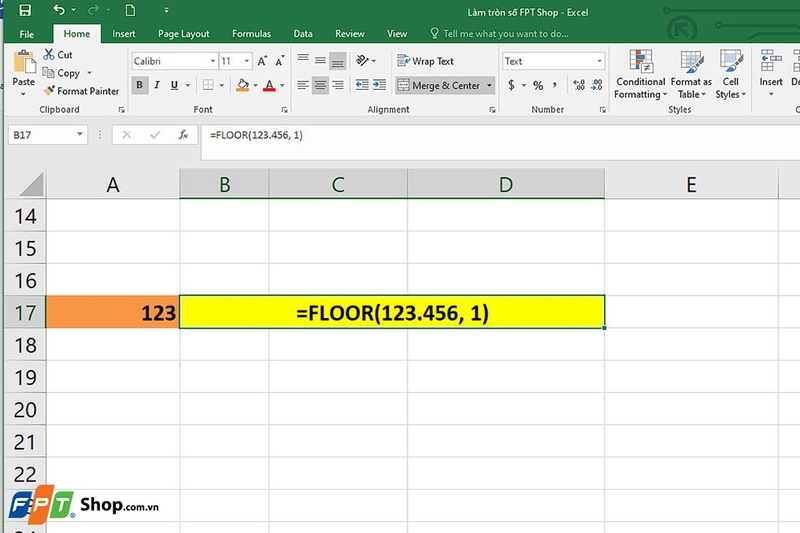Screen dimensions: 800x533
Task: Open the Formulas tab
Action: [x=251, y=34]
